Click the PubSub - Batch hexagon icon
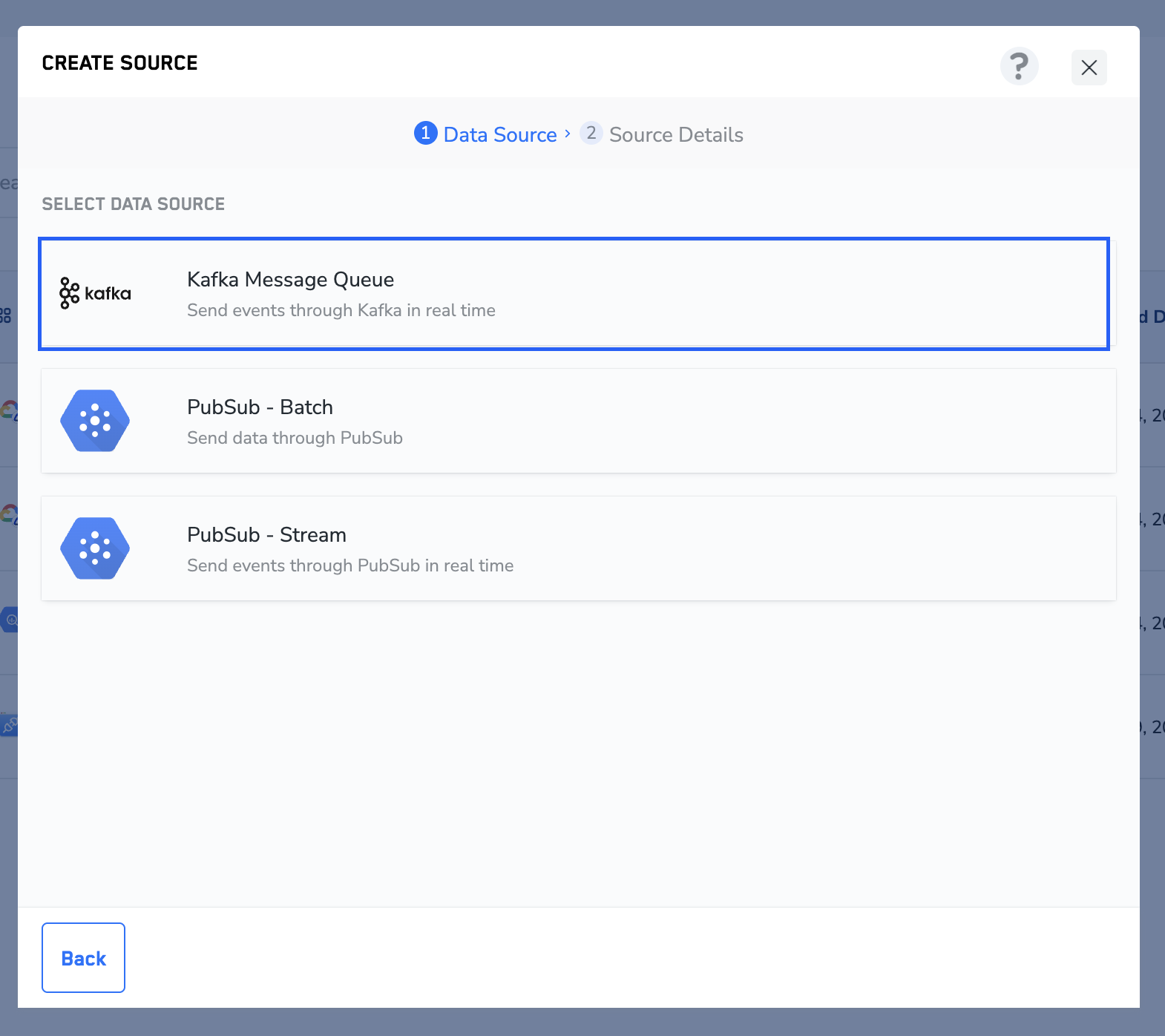 pos(95,421)
